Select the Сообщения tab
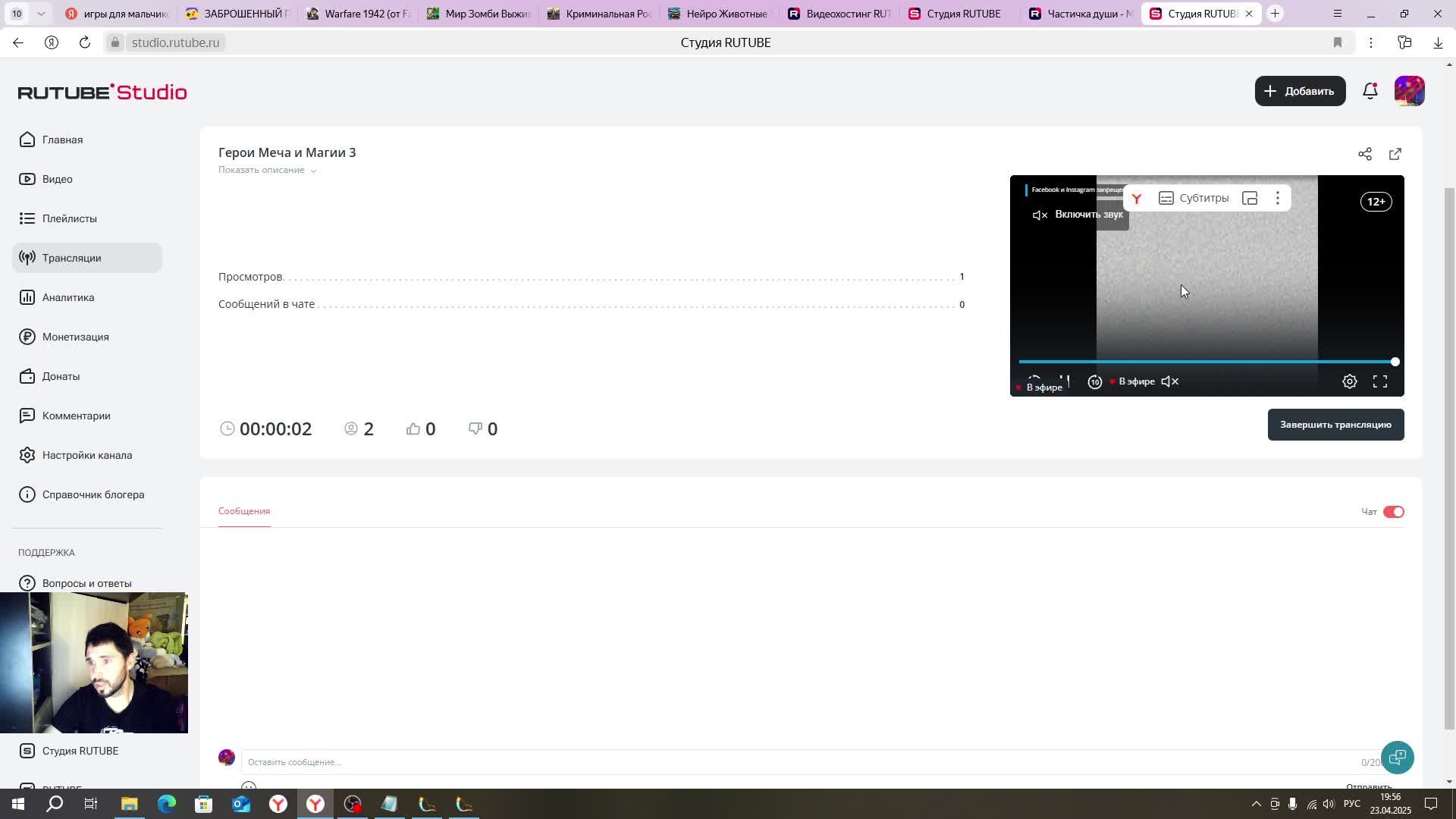 244,511
